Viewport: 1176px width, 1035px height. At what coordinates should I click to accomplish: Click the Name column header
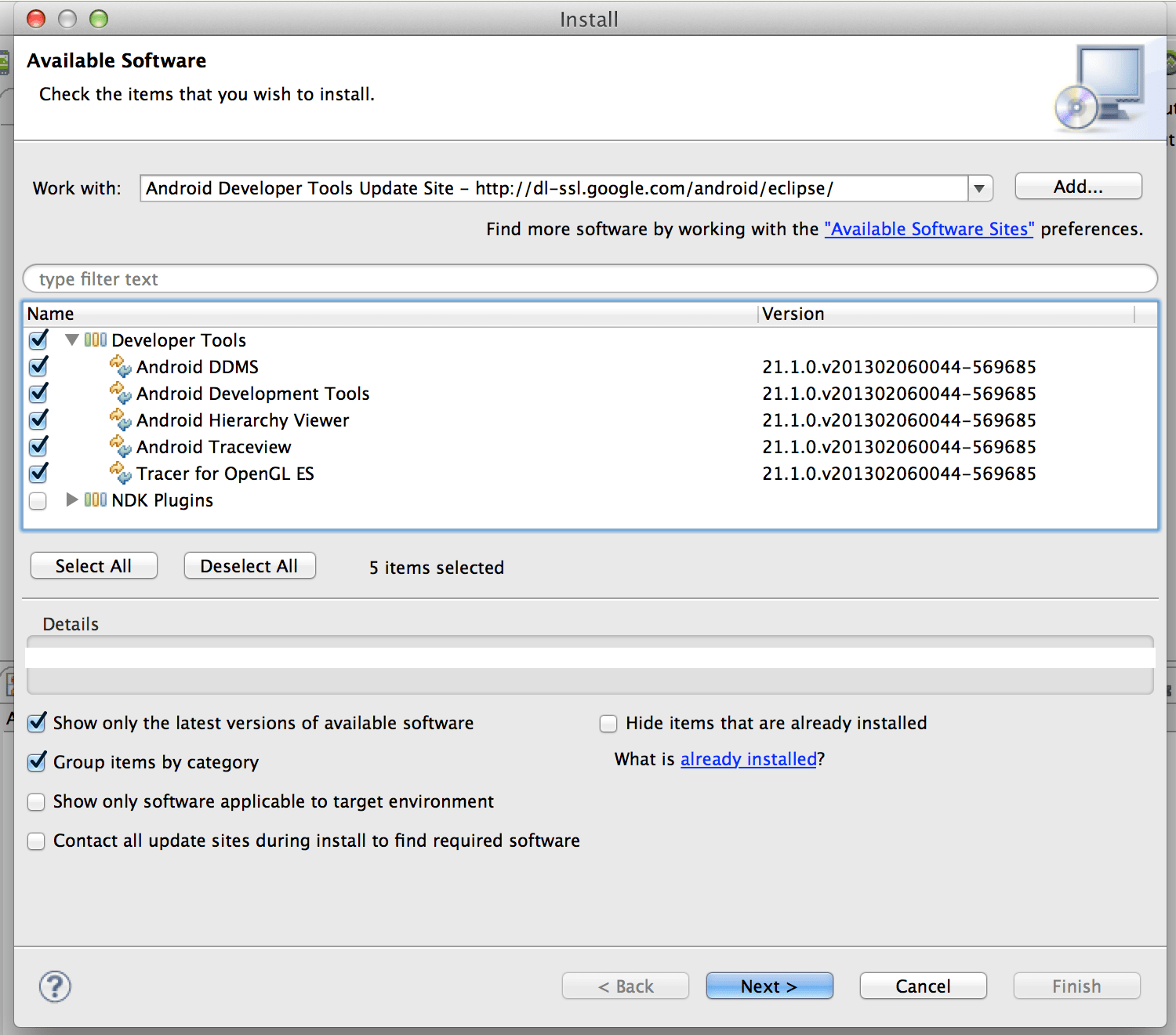pos(50,313)
